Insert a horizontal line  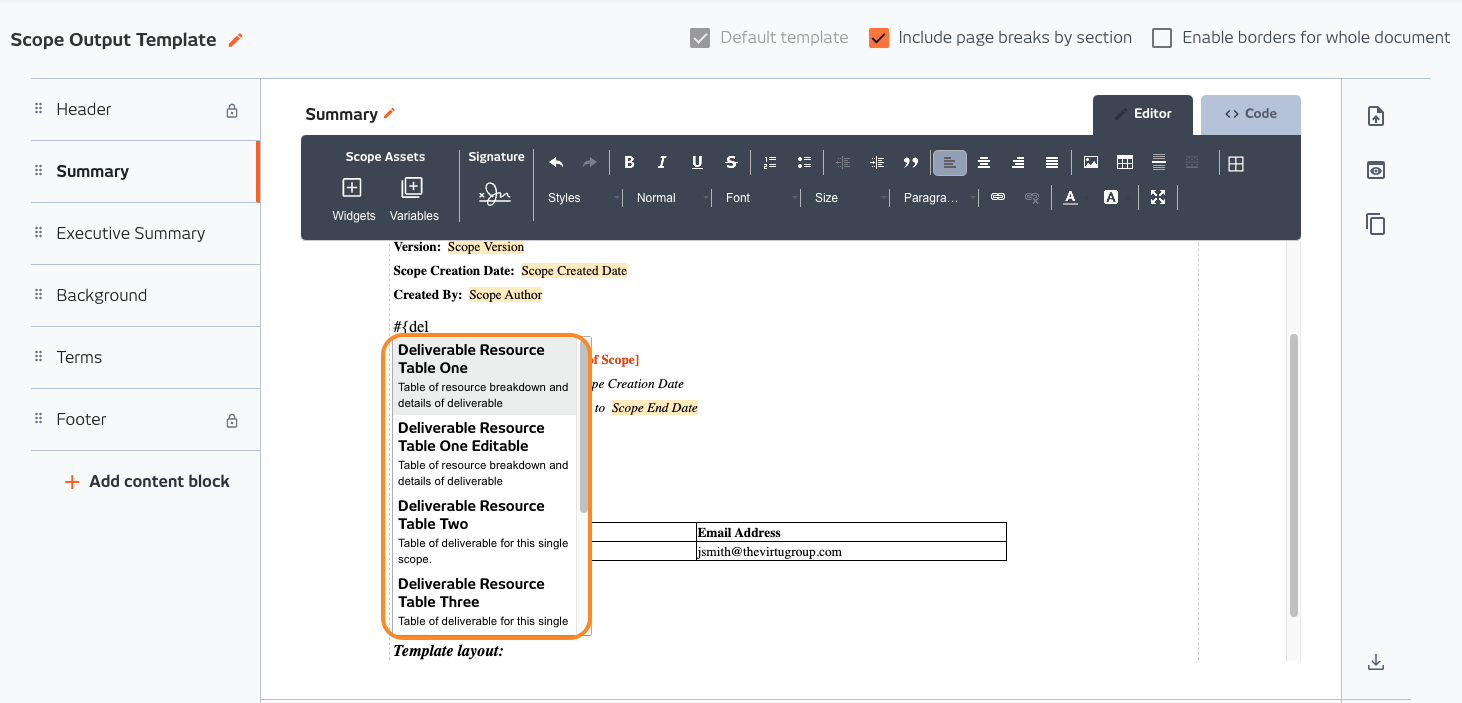pos(1159,163)
